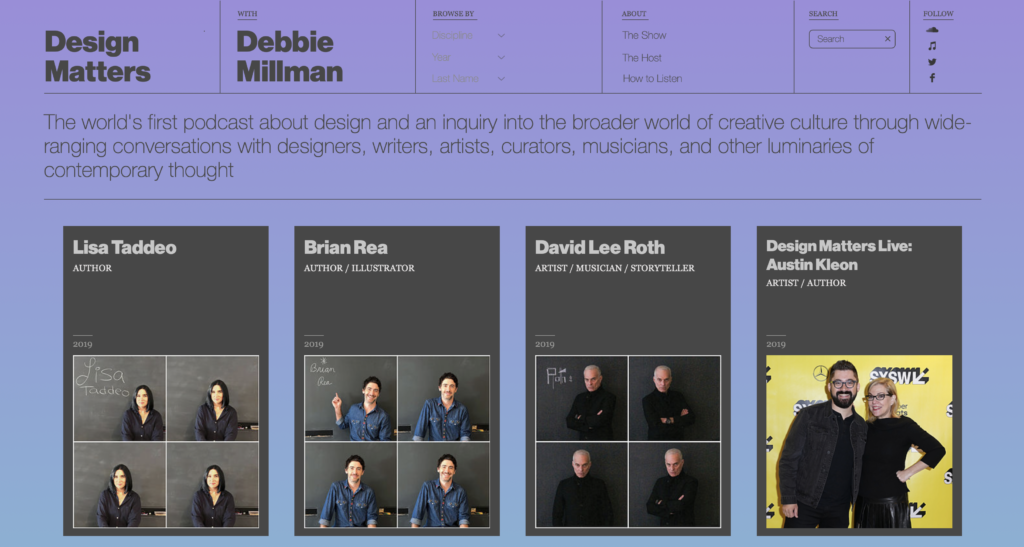Click ARTIST / MUSICIAN / STORYTELLER text

coord(615,268)
